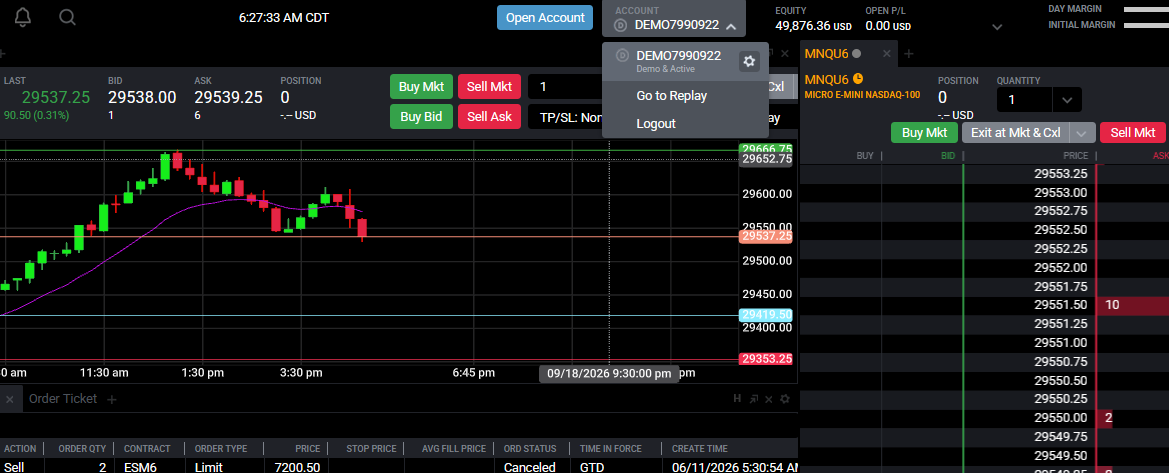Click the 29549.75 DOM price row
Screen dimensions: 1169x473
coord(1062,436)
